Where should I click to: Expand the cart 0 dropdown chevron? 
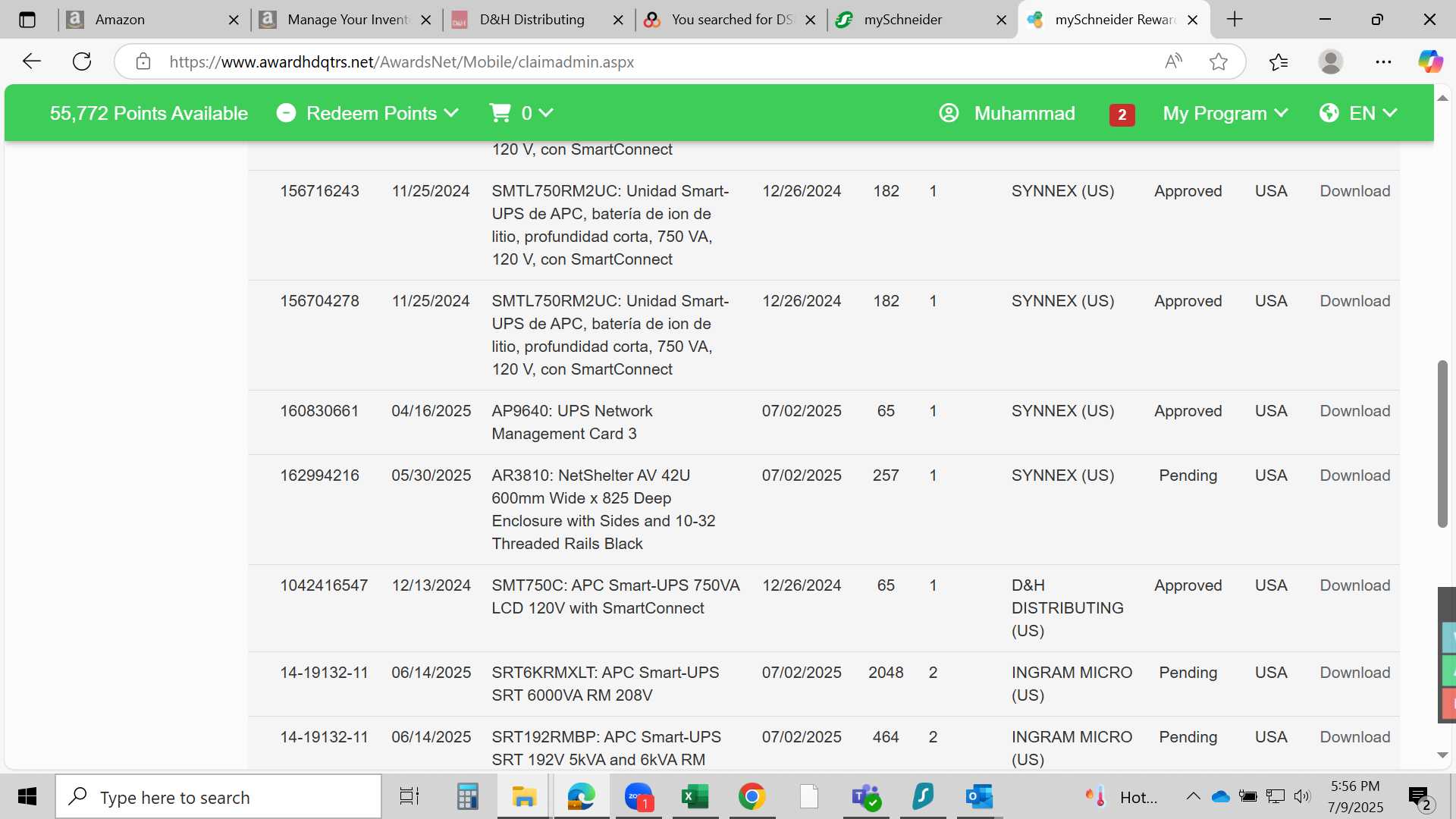(545, 113)
